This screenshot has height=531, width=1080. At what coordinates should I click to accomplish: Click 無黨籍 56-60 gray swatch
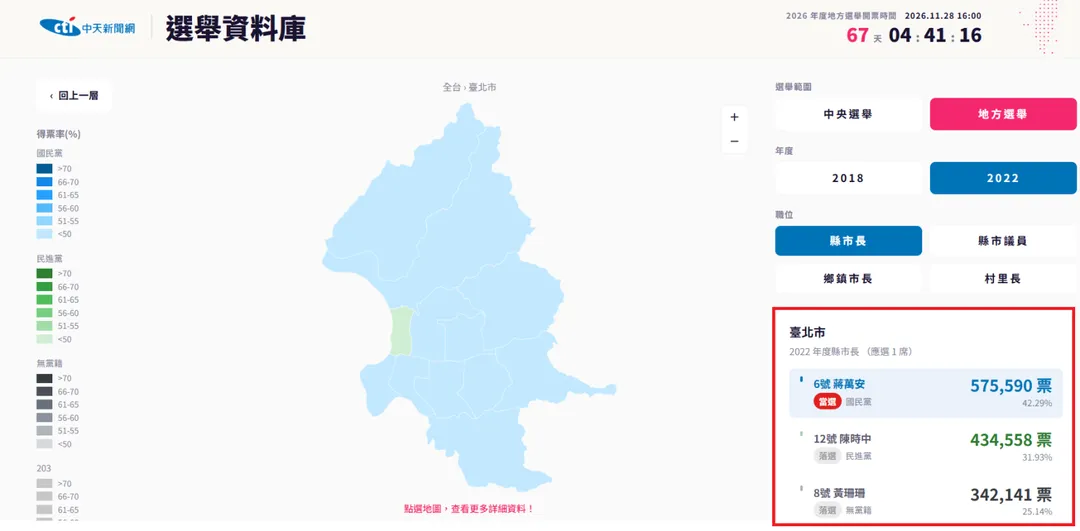(45, 417)
